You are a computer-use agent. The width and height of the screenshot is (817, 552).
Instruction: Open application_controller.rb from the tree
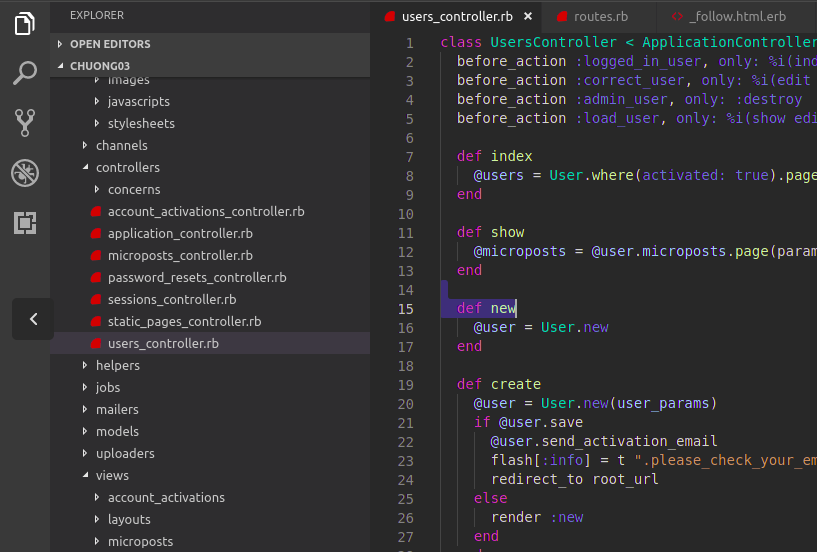point(180,233)
